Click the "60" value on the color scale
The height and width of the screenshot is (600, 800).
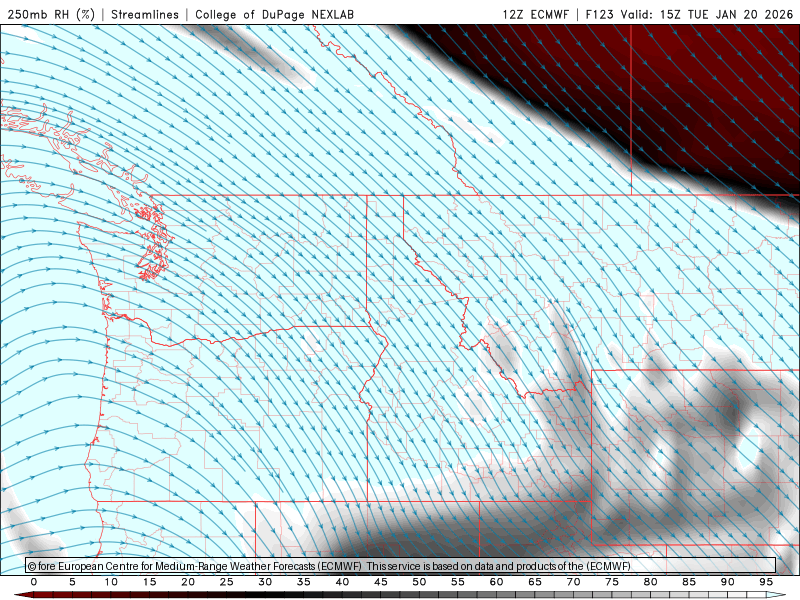[x=496, y=582]
